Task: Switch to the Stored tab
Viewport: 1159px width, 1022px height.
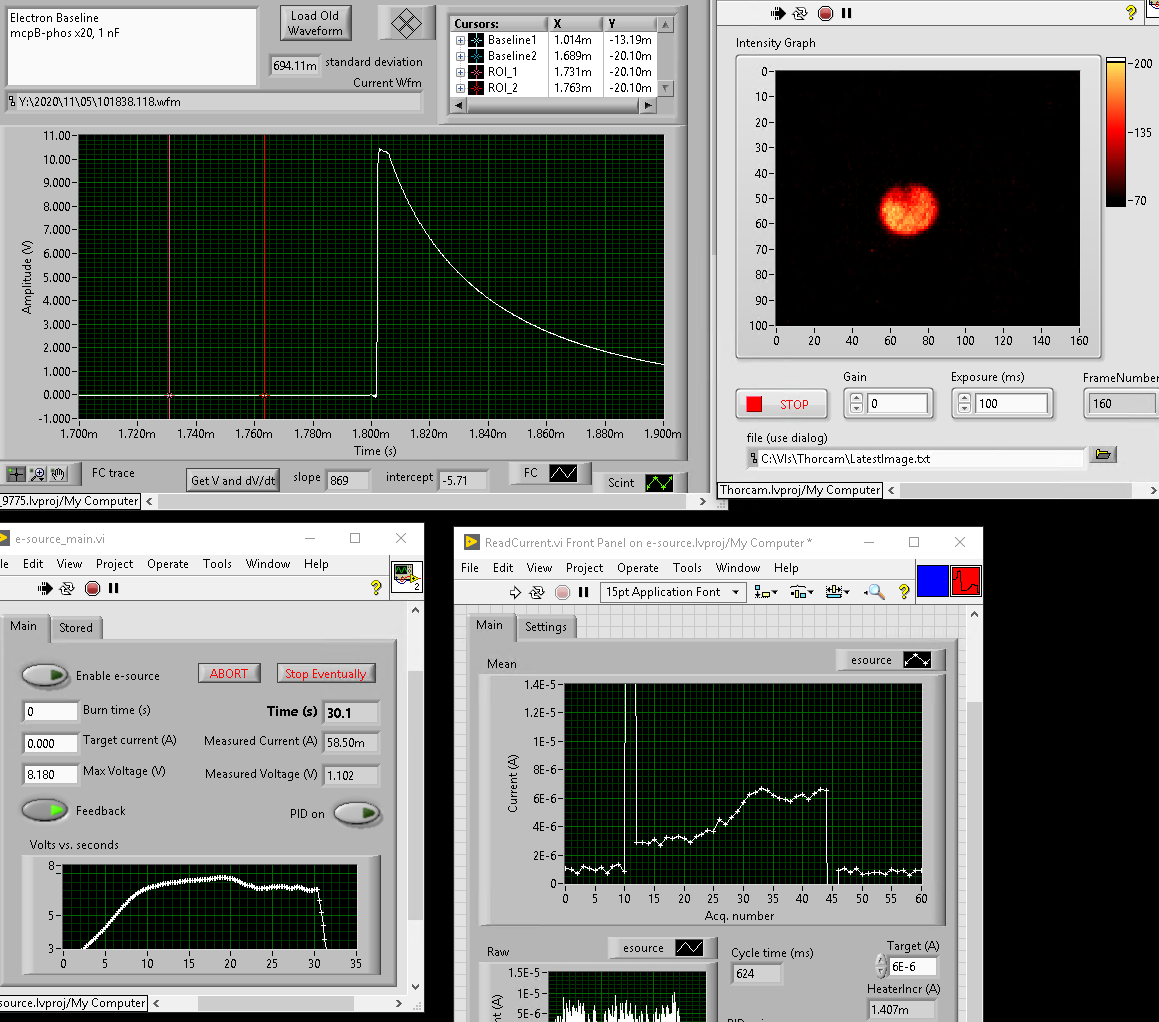Action: click(x=76, y=628)
